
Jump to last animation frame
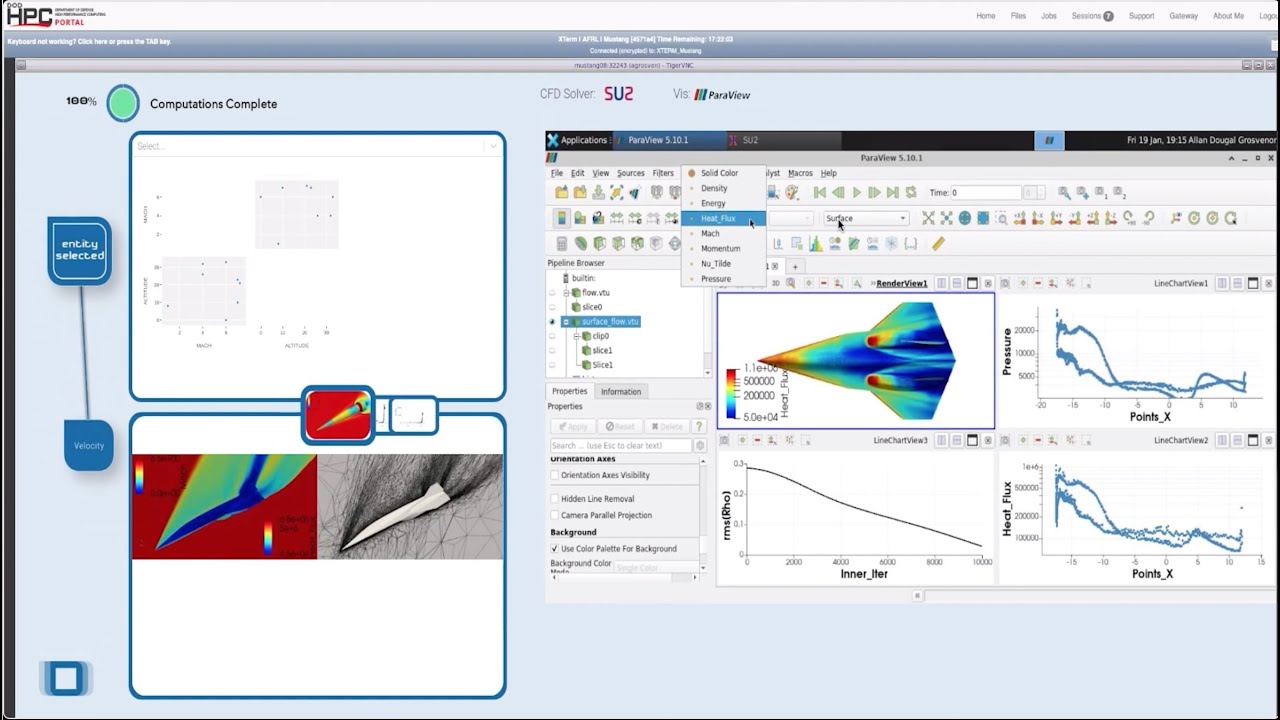pos(892,192)
